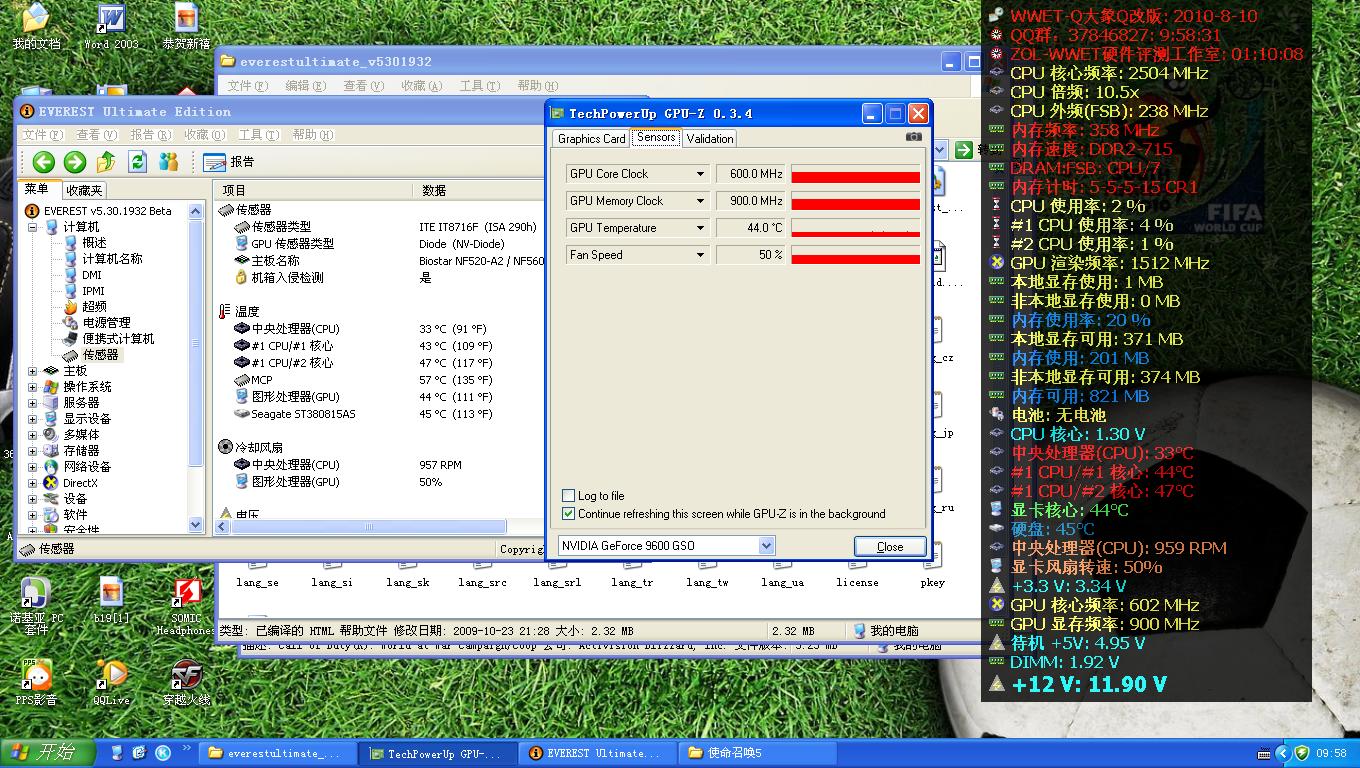Enable Log to file checkbox

pyautogui.click(x=569, y=496)
